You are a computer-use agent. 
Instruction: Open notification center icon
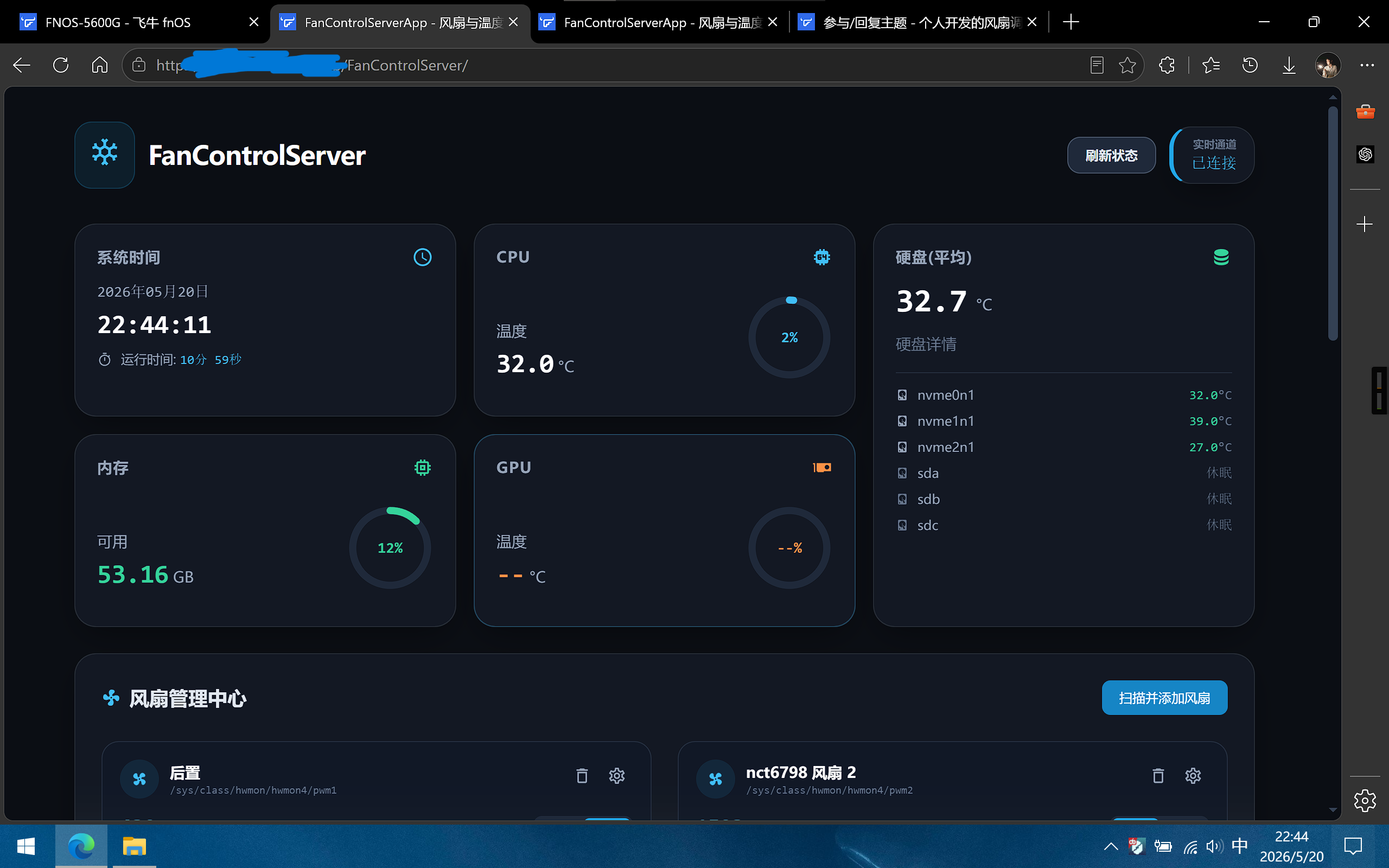tap(1353, 846)
